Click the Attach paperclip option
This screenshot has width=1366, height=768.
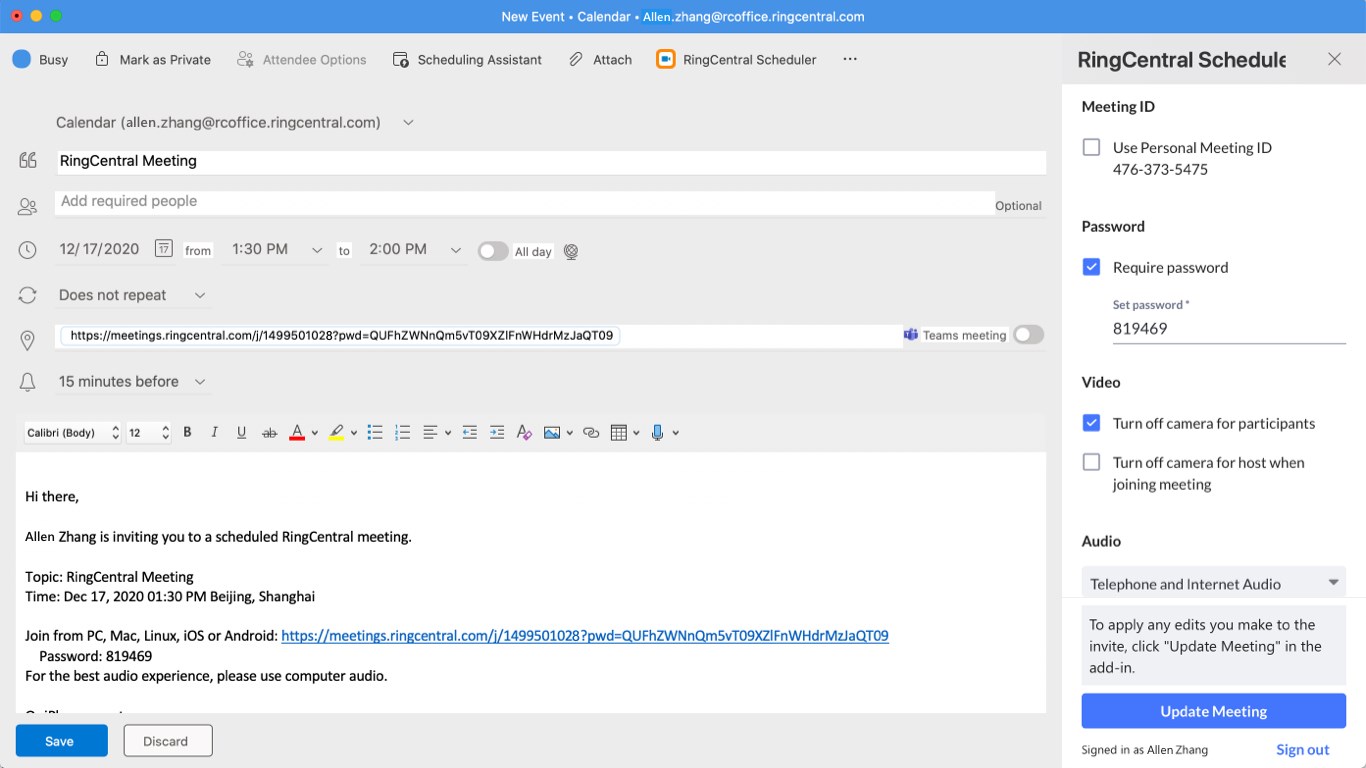601,60
